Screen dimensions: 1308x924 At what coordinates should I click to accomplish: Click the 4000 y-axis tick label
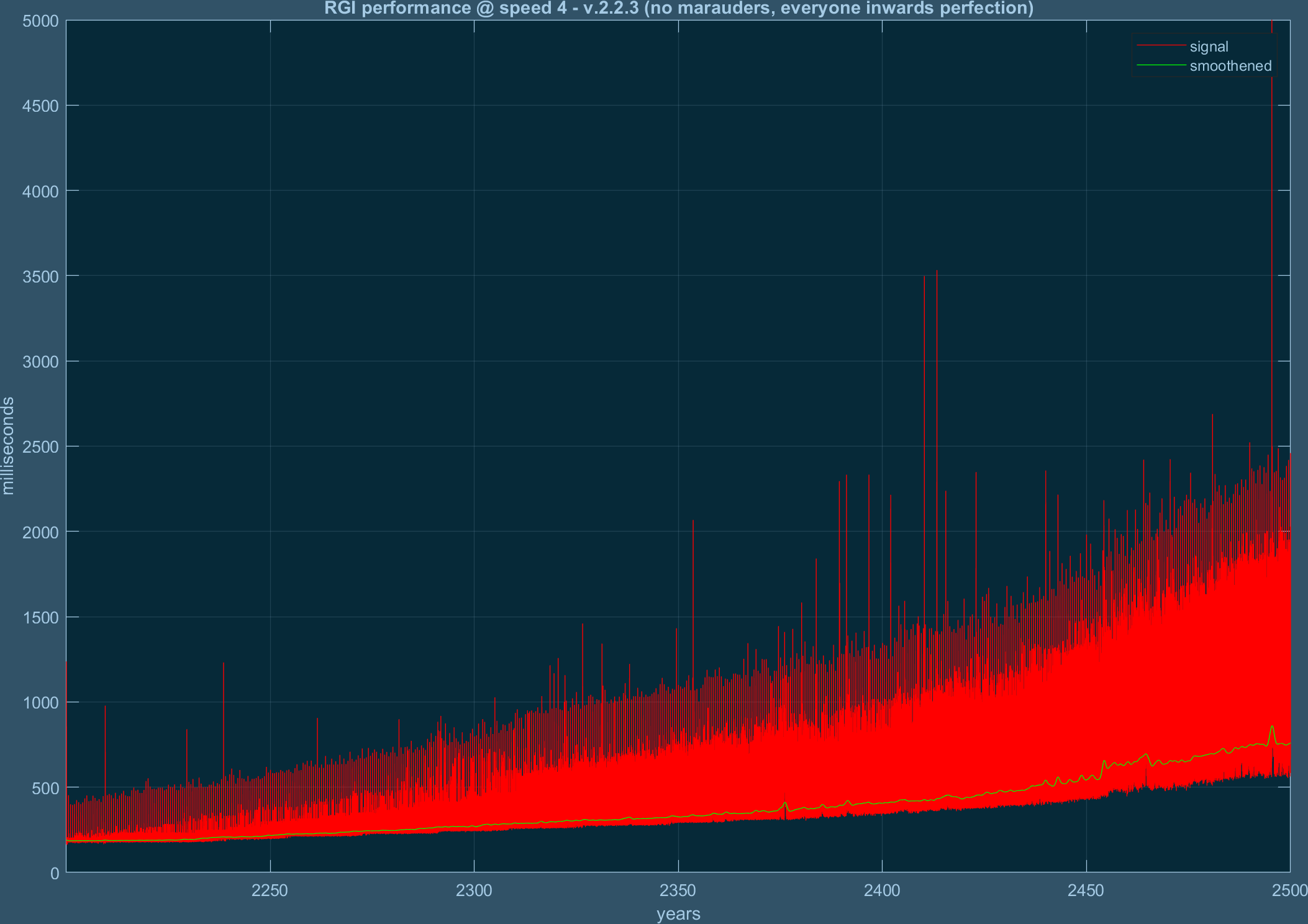coord(40,191)
